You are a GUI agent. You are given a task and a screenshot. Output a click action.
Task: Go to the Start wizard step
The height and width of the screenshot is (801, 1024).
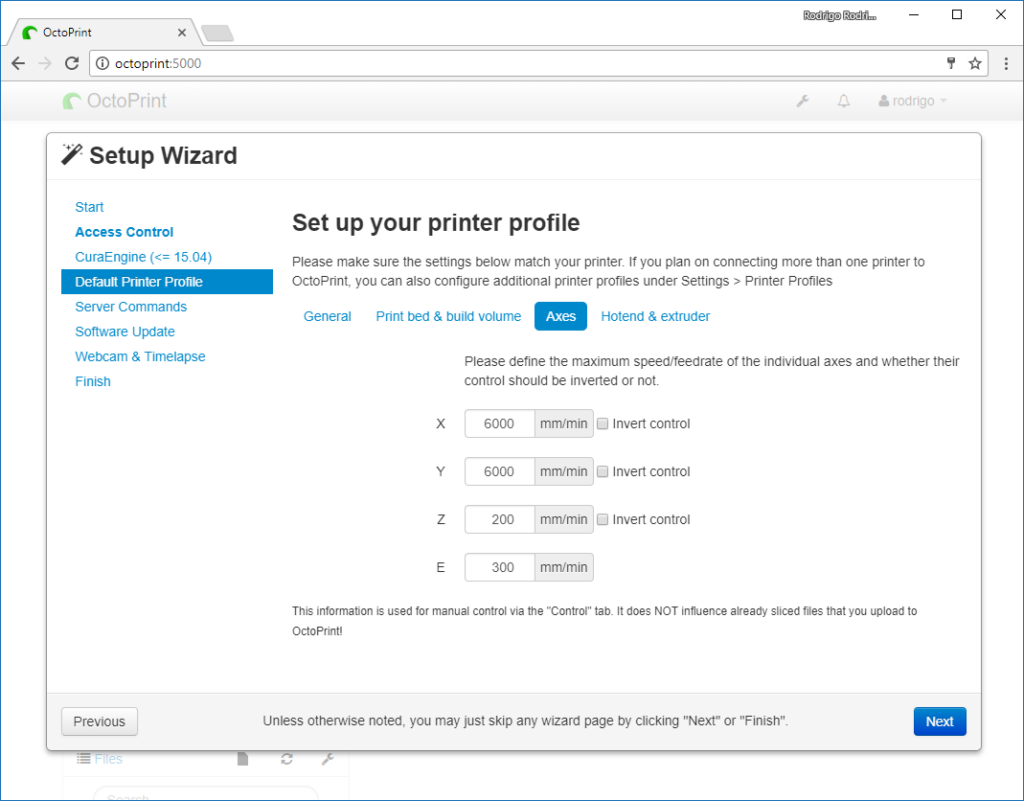click(89, 207)
